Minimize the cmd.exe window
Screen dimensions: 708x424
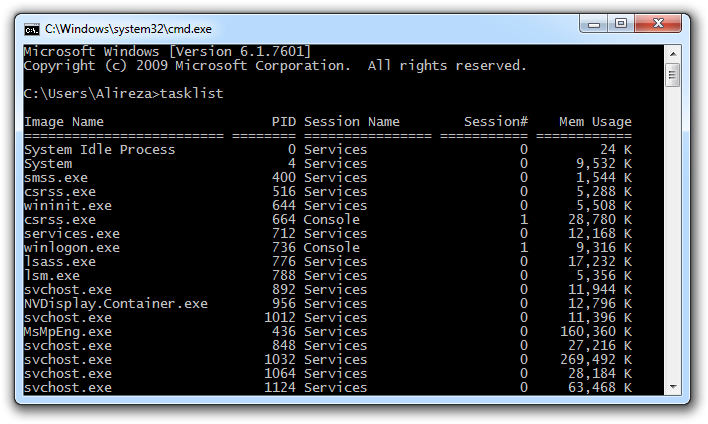click(594, 24)
